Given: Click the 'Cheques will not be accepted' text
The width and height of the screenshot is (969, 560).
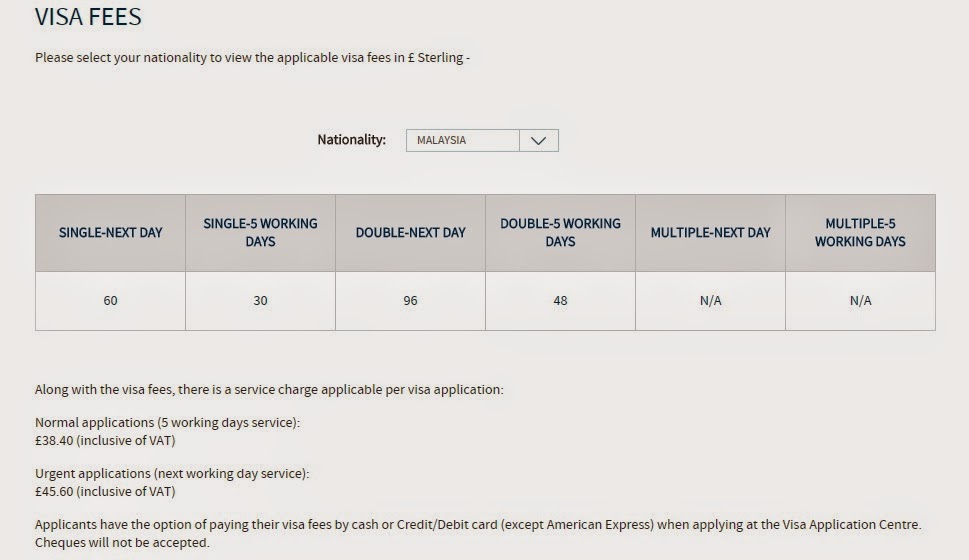Looking at the screenshot, I should [122, 543].
